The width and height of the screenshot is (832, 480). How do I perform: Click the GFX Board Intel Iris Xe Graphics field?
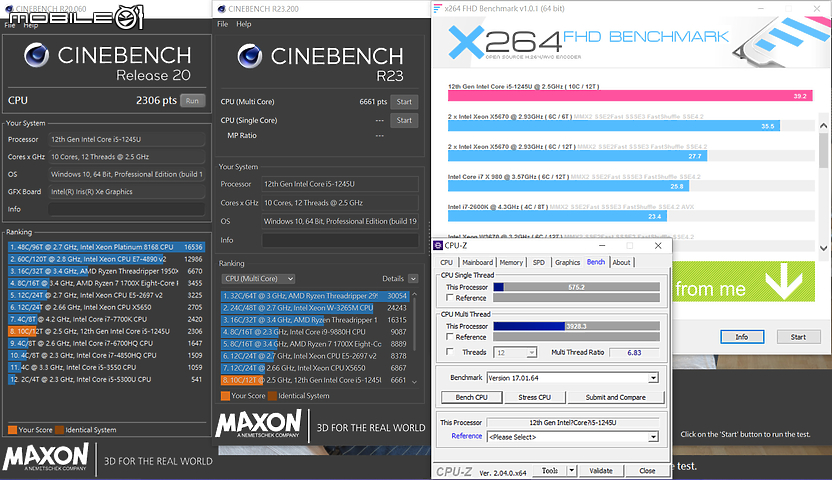click(127, 191)
